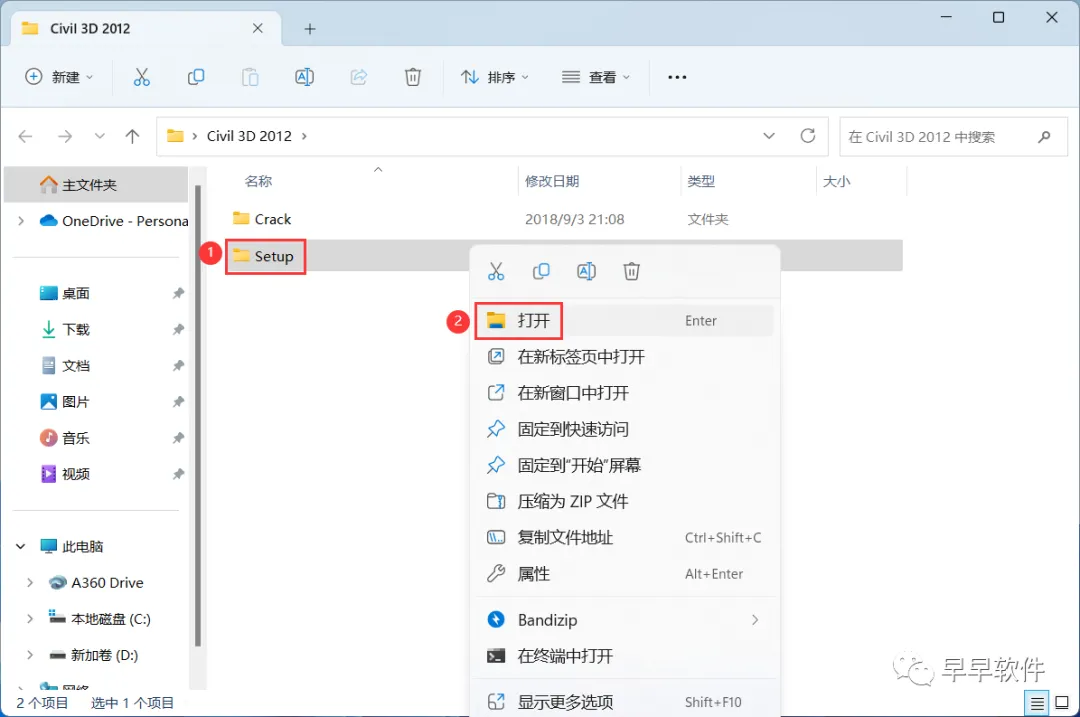
Task: Collapse the 此电脑 tree node
Action: click(21, 547)
